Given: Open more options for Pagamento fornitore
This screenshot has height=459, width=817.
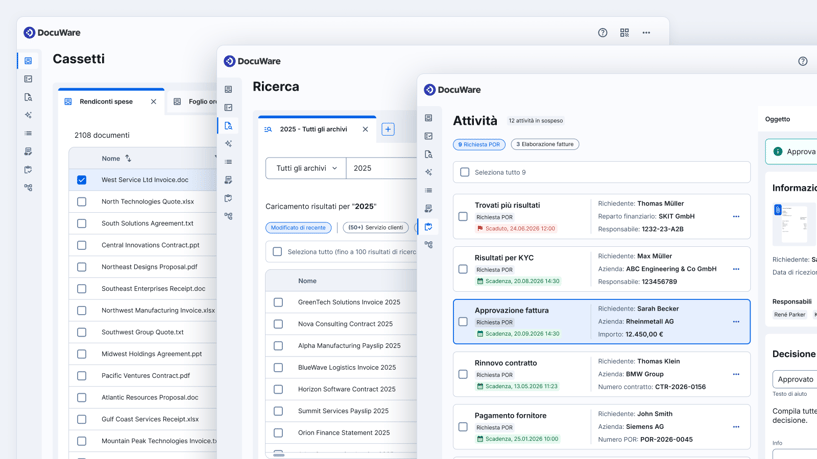Looking at the screenshot, I should tap(736, 427).
